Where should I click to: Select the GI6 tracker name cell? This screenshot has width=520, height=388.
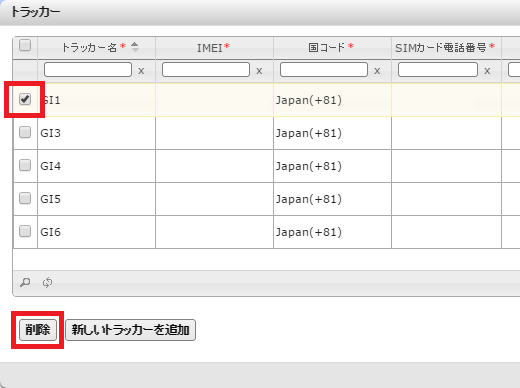[x=97, y=232]
